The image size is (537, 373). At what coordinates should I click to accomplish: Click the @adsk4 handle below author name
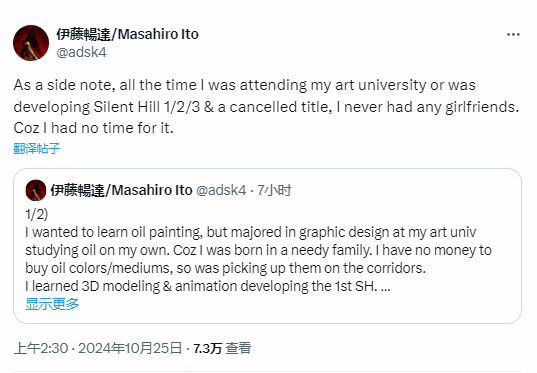click(82, 52)
